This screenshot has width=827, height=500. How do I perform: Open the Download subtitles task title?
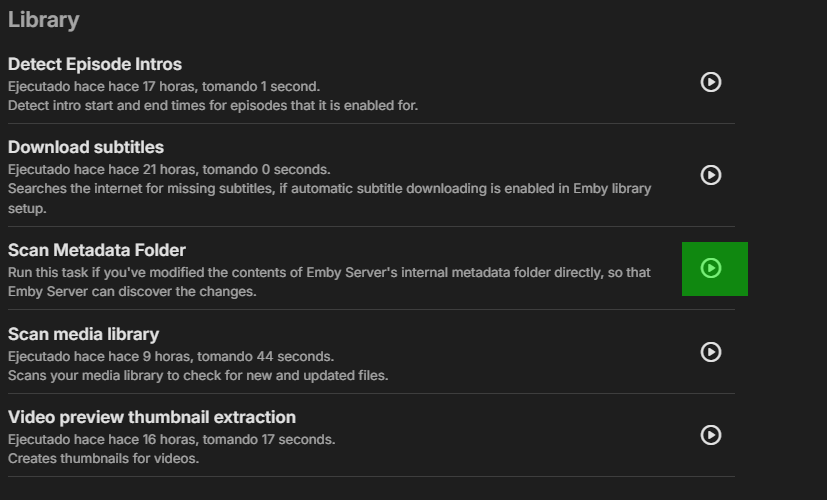click(x=86, y=148)
